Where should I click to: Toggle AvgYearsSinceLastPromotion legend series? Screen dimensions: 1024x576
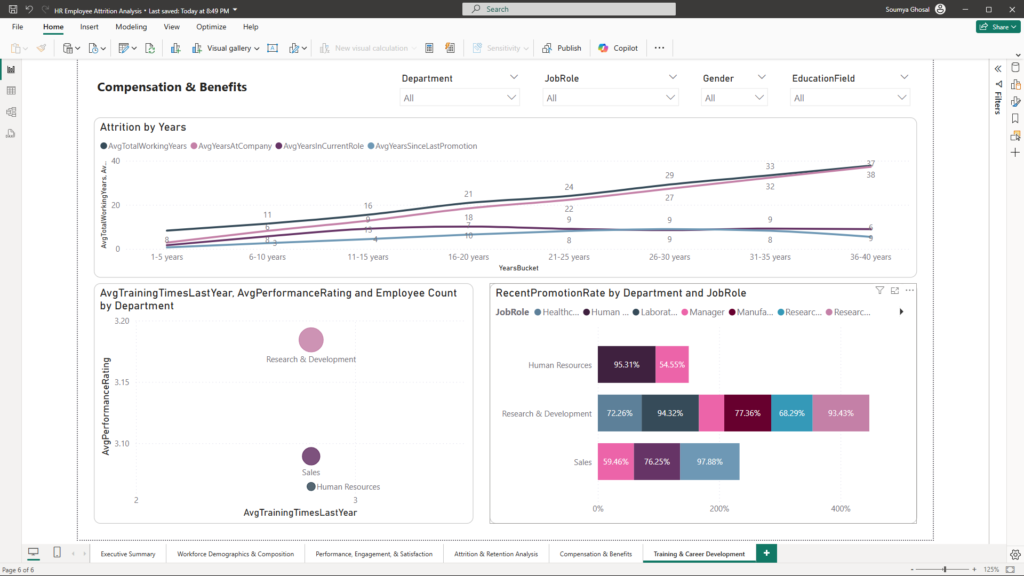pos(421,146)
